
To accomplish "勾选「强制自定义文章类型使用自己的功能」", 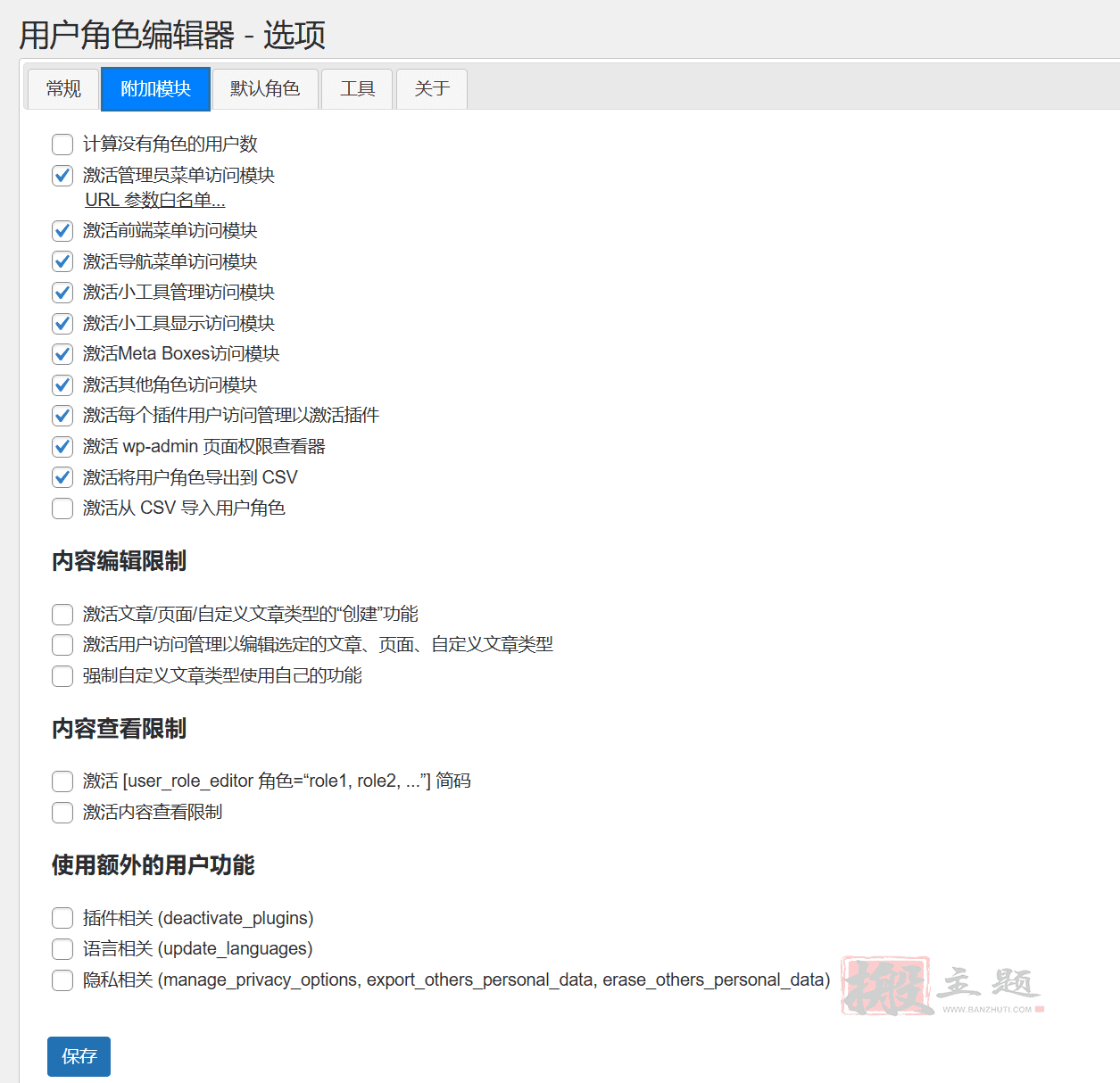I will 62,676.
